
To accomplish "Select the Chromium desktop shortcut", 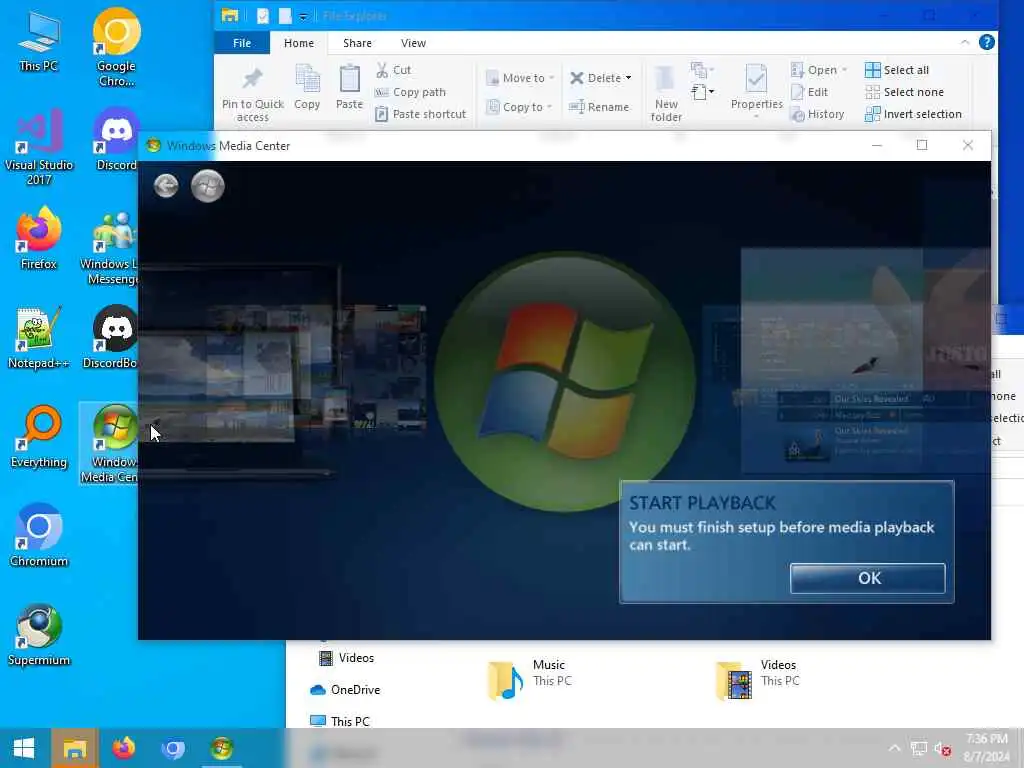I will (x=38, y=537).
